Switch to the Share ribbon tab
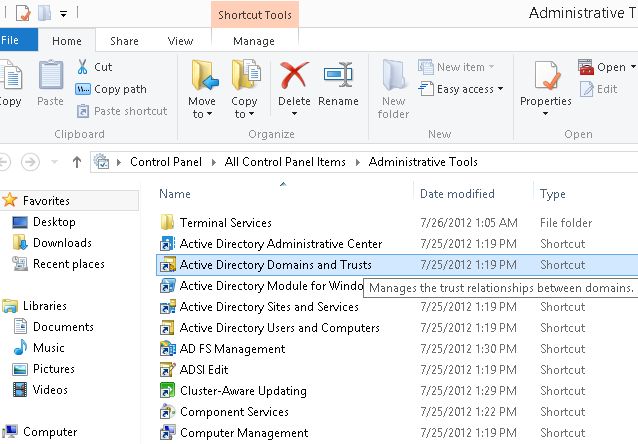This screenshot has width=638, height=444. click(125, 41)
